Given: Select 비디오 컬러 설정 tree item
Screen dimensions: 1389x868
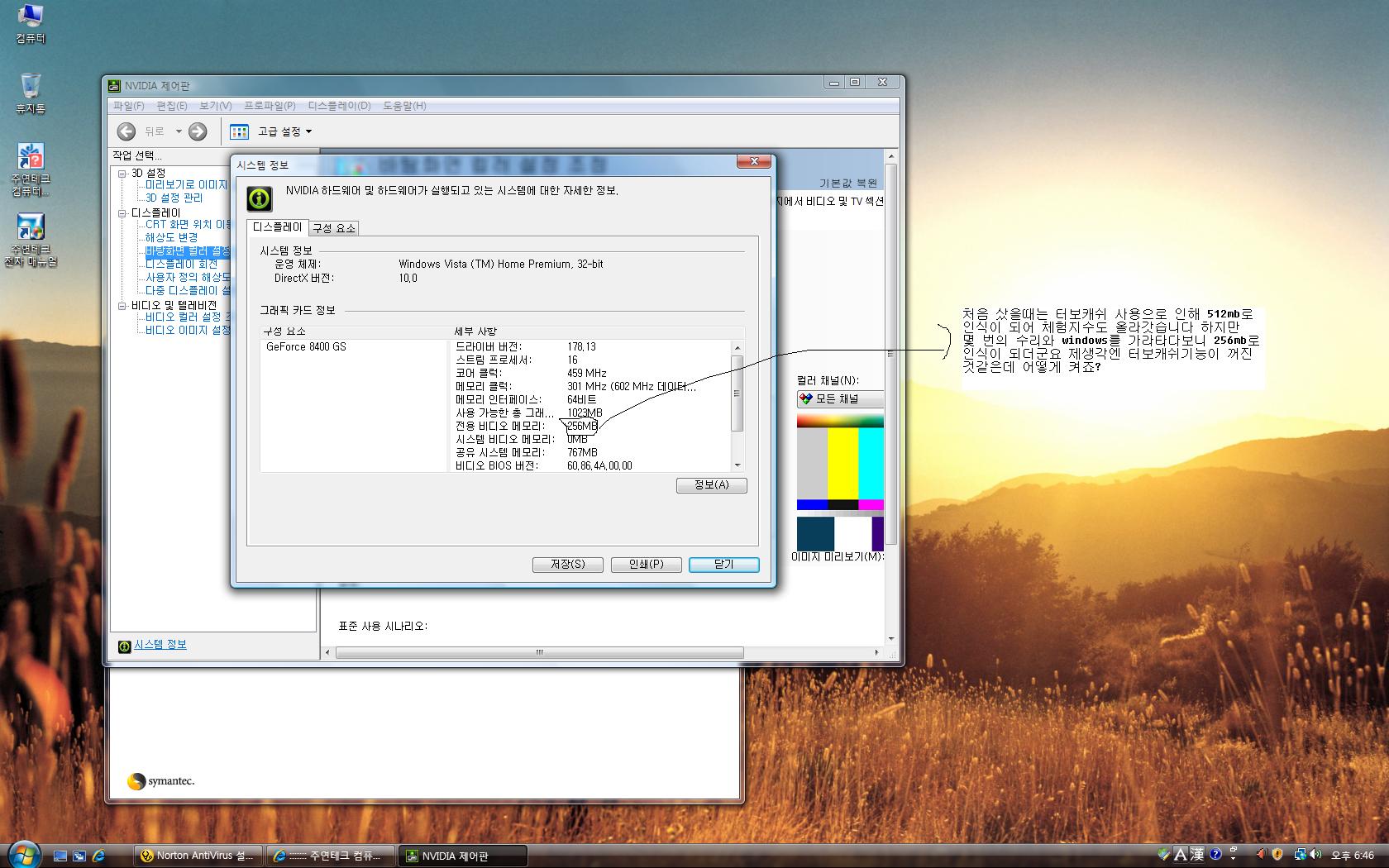Looking at the screenshot, I should point(188,317).
